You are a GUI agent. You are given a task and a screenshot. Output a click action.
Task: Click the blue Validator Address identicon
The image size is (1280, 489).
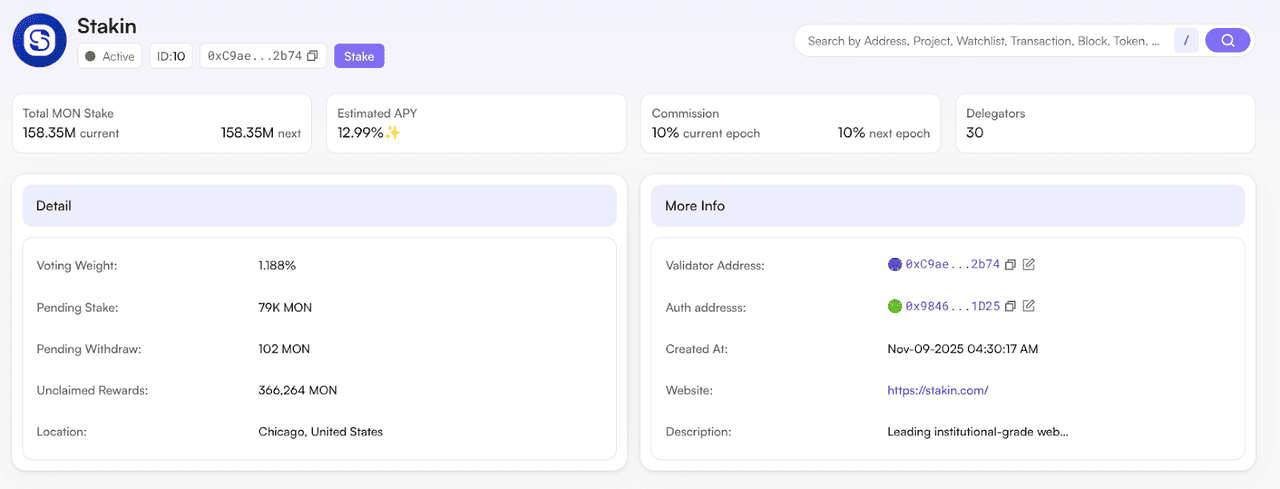(x=895, y=265)
